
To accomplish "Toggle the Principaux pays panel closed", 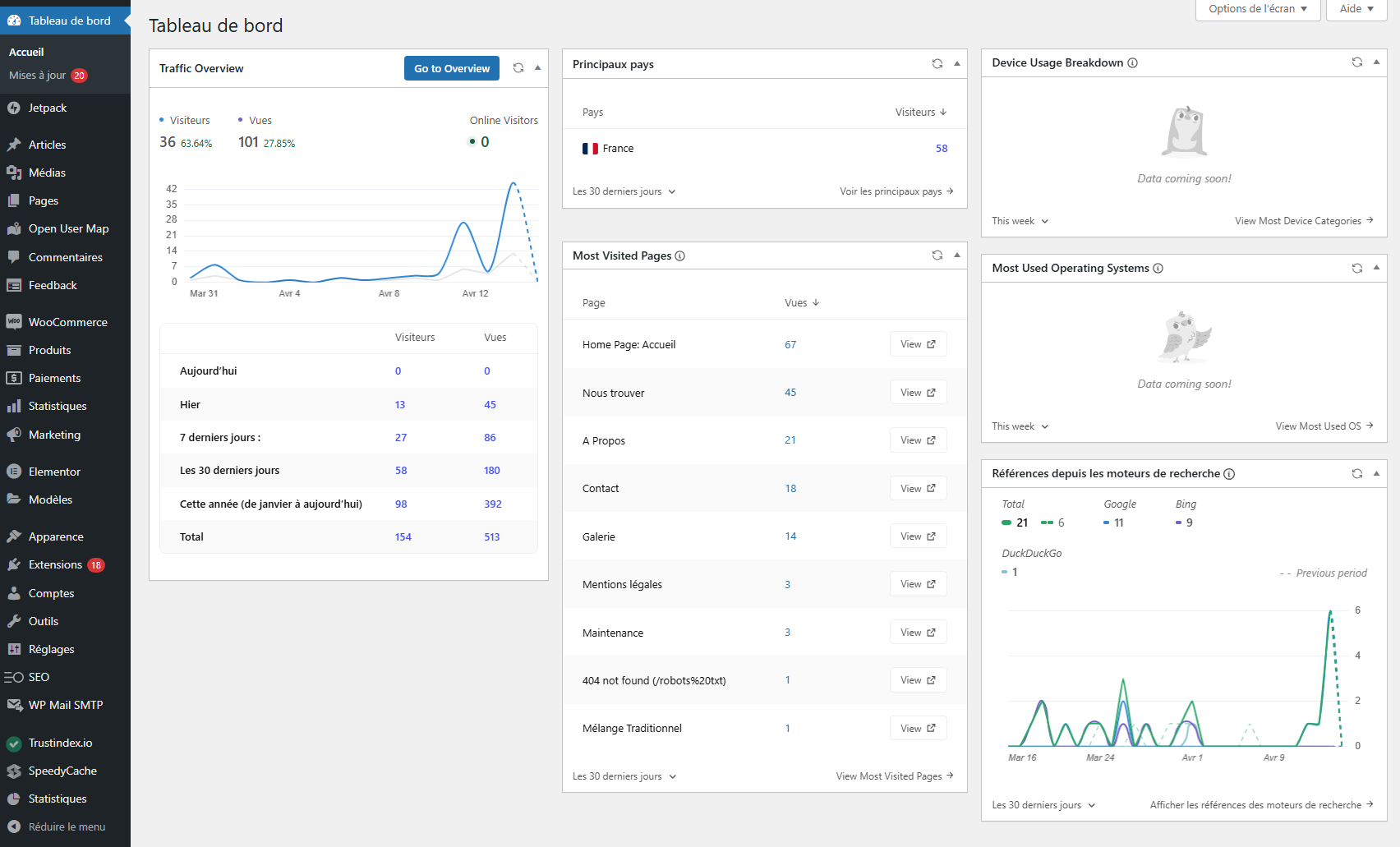I will click(x=957, y=64).
